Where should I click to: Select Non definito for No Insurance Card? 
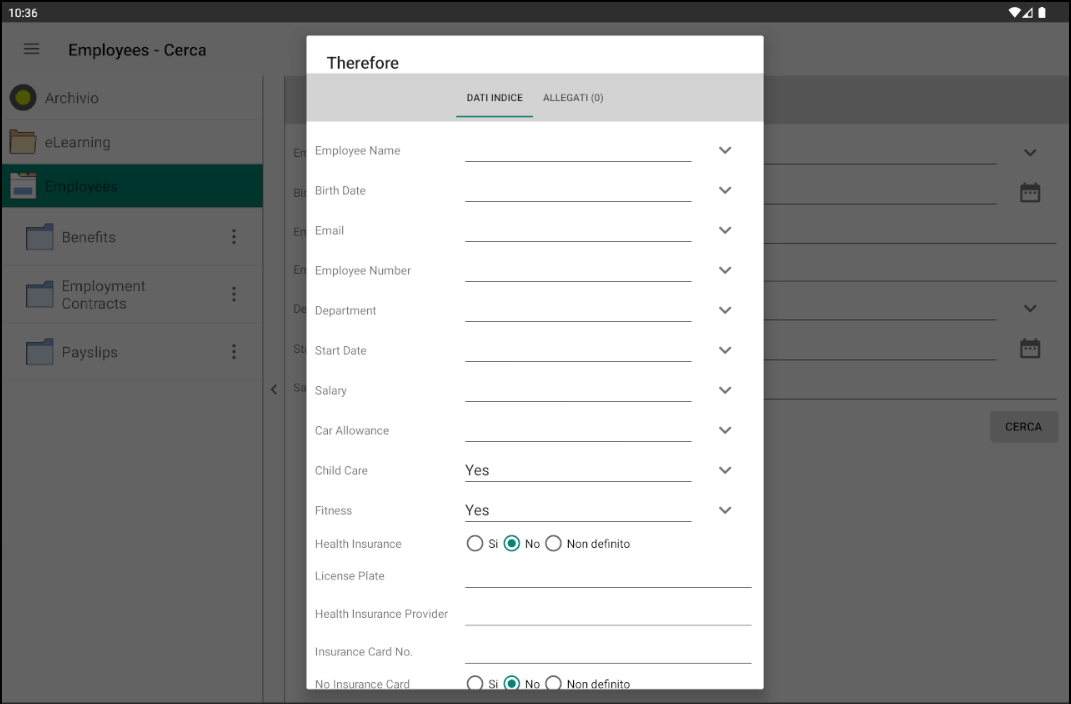pyautogui.click(x=553, y=684)
